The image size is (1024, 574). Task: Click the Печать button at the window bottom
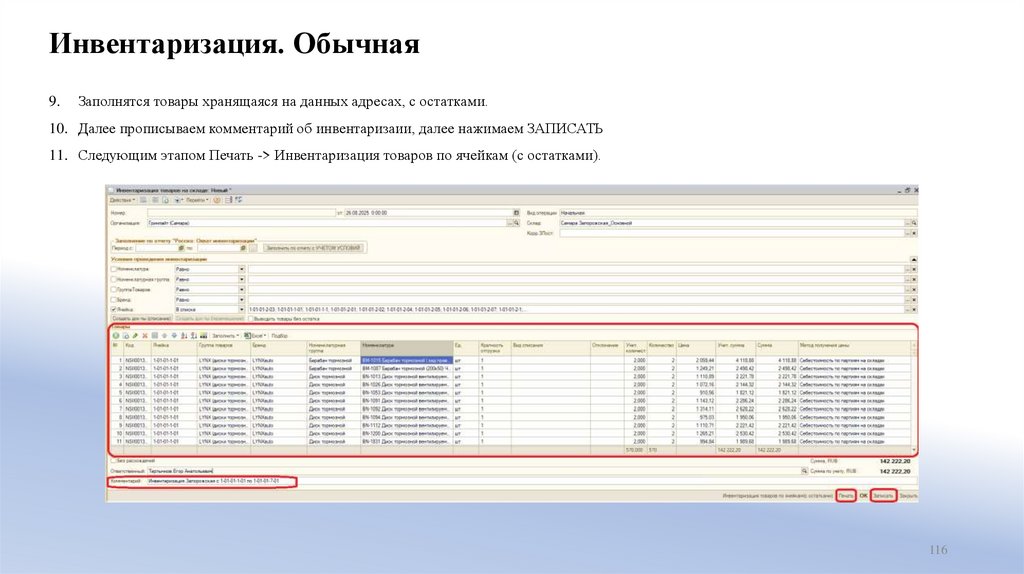click(x=846, y=496)
